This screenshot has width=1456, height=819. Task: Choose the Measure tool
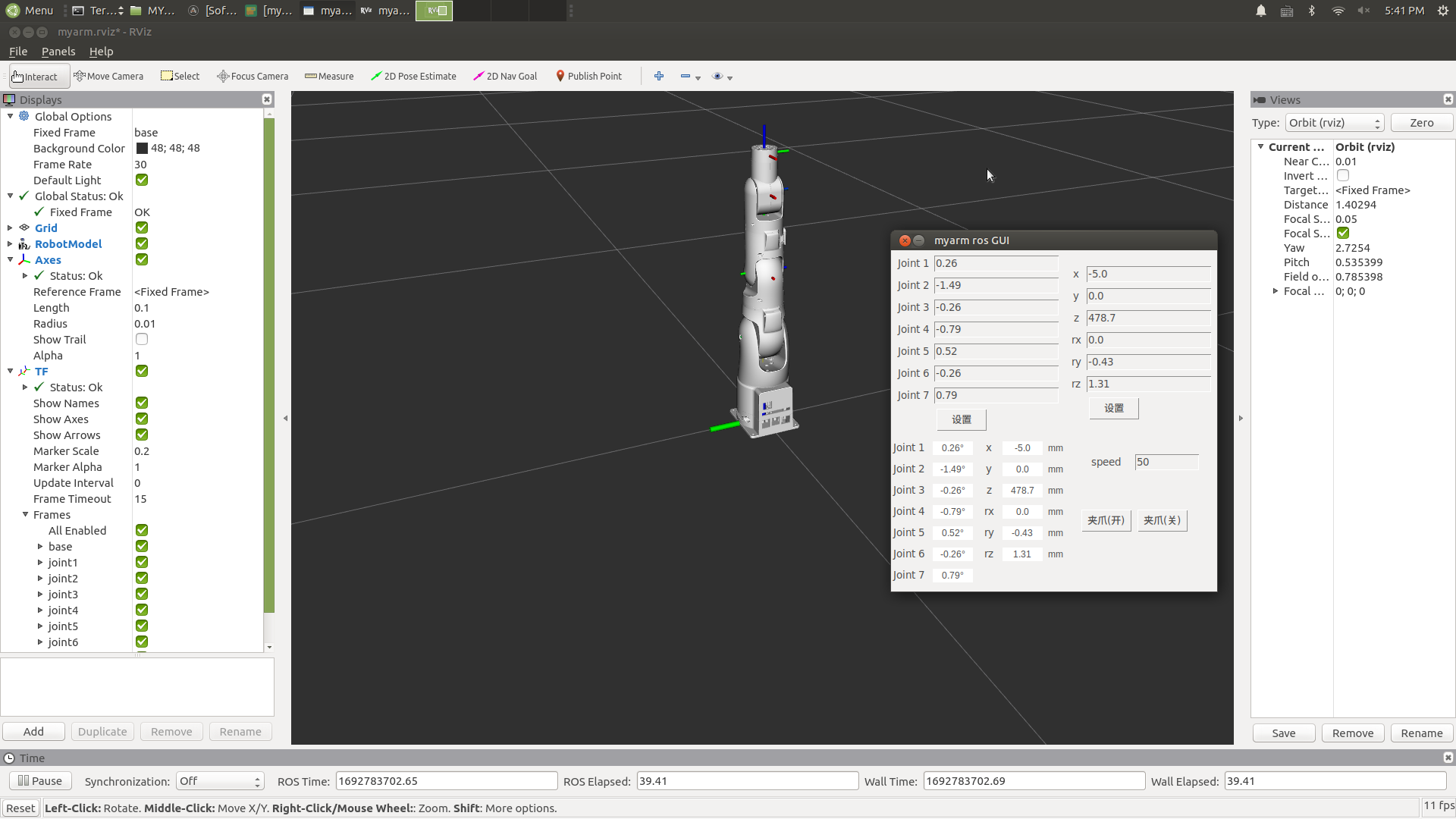[329, 76]
